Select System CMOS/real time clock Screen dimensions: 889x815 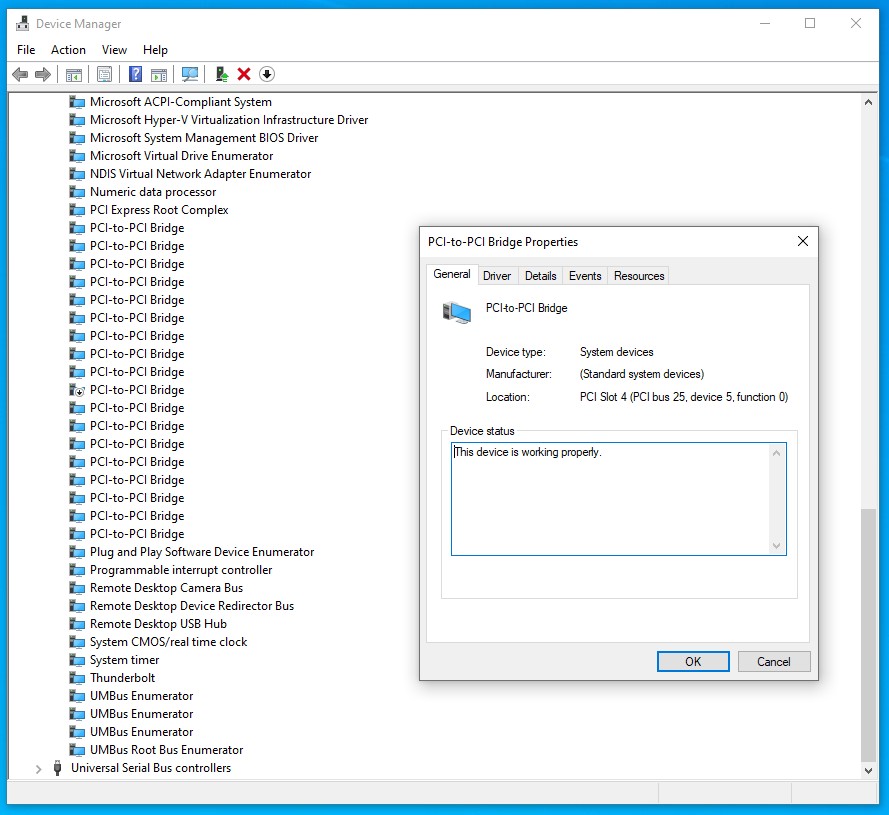point(168,642)
